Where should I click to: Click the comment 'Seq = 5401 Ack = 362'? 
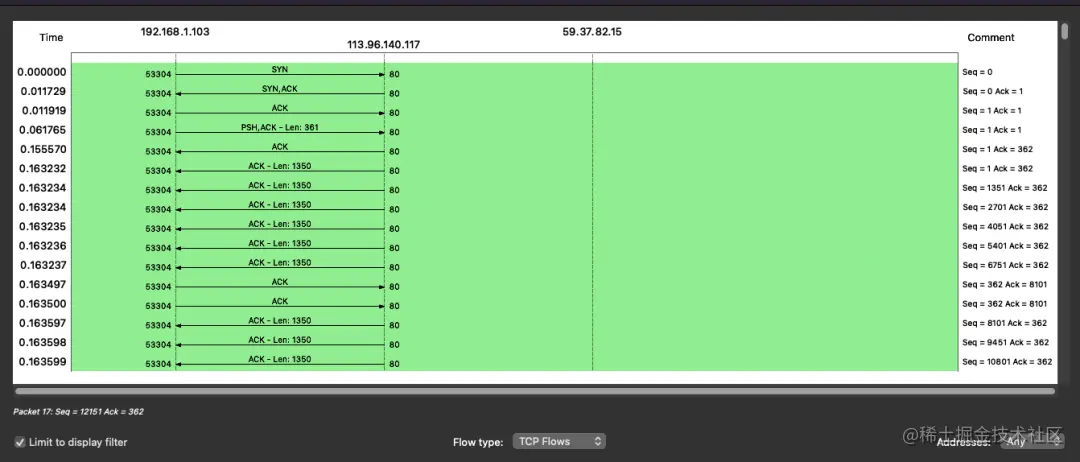coord(1005,245)
